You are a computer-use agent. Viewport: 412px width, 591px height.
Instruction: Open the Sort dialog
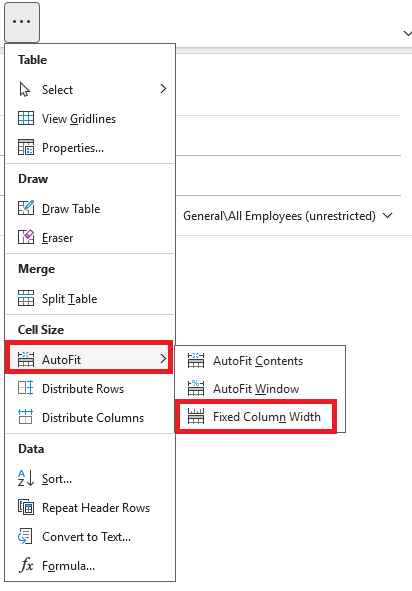coord(90,479)
